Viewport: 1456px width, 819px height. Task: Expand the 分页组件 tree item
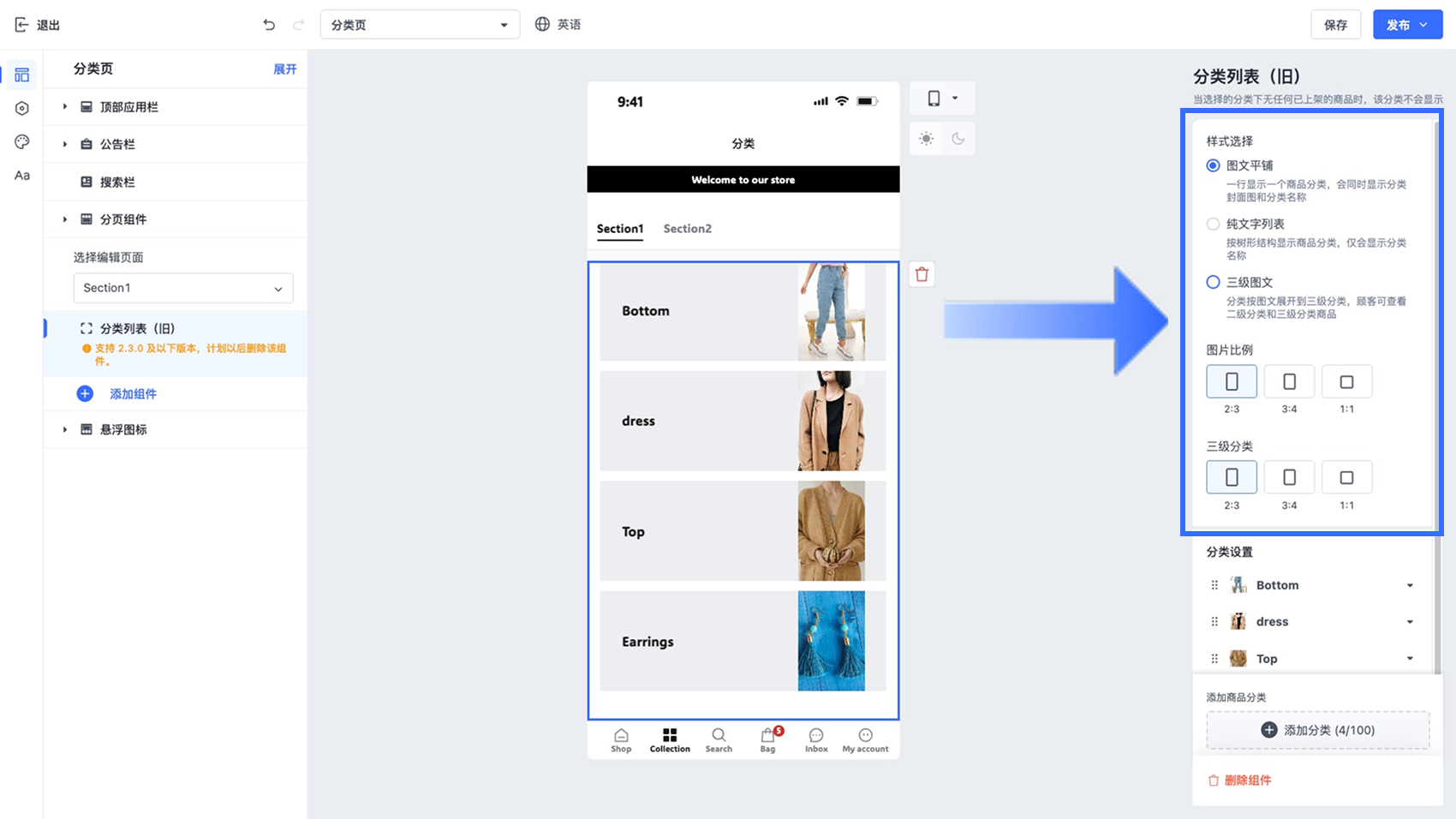(x=65, y=219)
